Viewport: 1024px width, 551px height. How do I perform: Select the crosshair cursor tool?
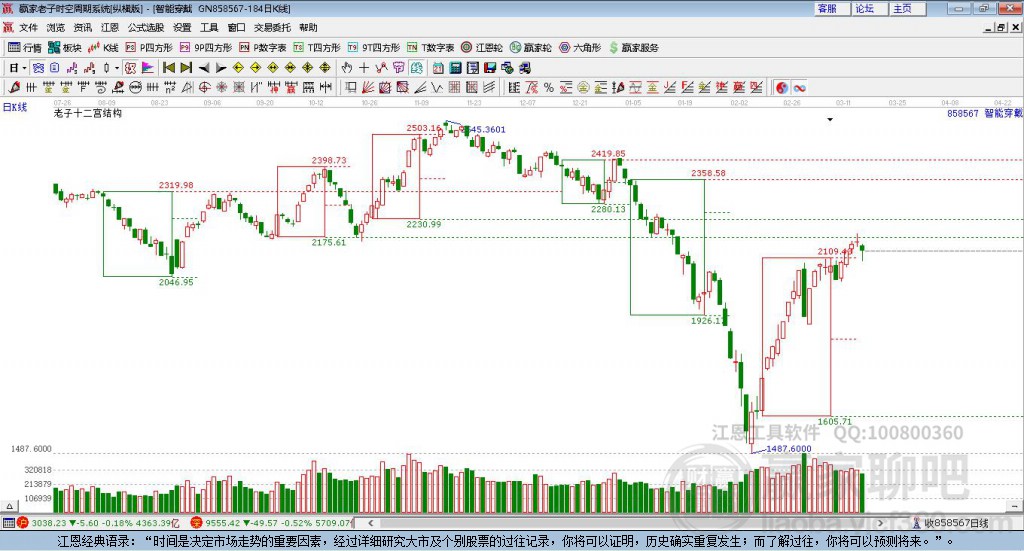(x=364, y=68)
